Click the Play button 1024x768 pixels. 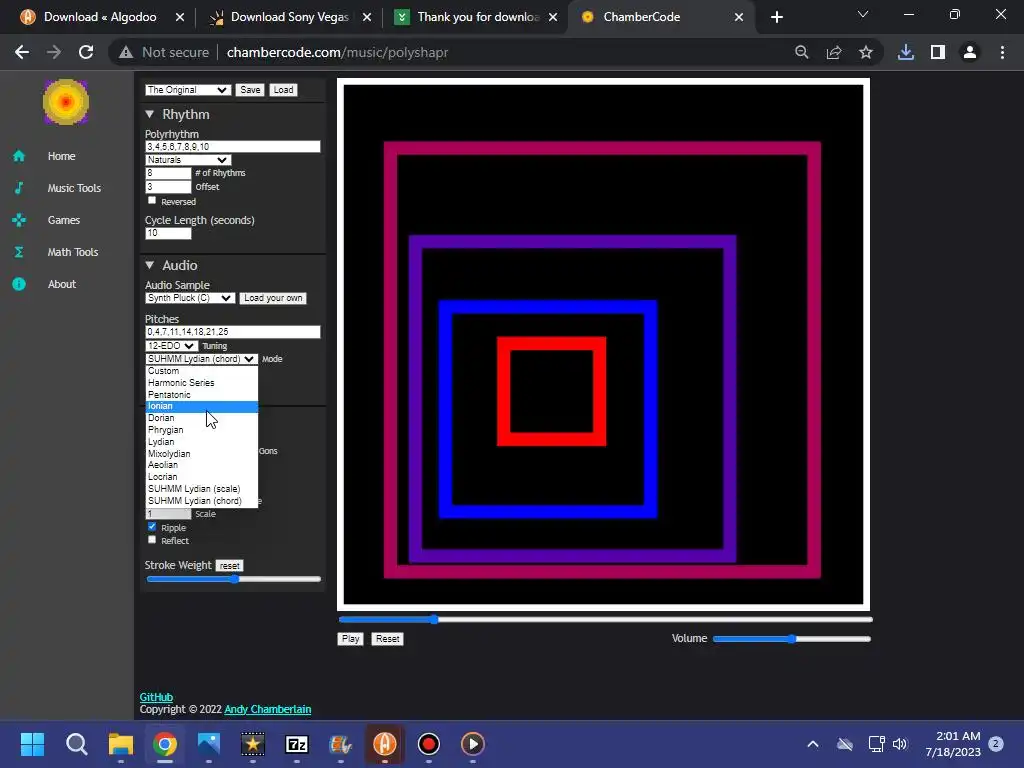coord(351,639)
